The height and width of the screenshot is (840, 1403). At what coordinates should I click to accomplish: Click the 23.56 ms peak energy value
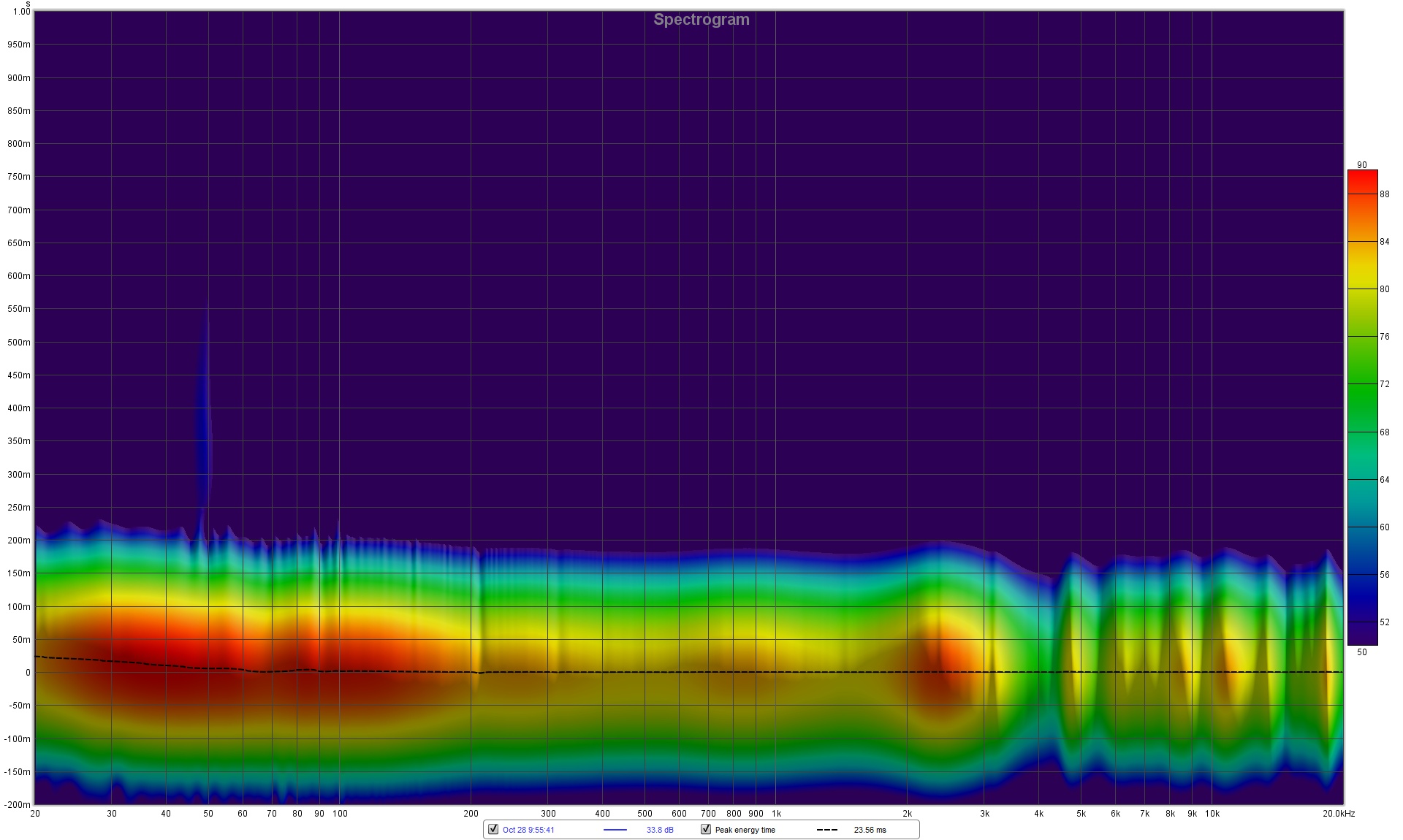[x=870, y=830]
